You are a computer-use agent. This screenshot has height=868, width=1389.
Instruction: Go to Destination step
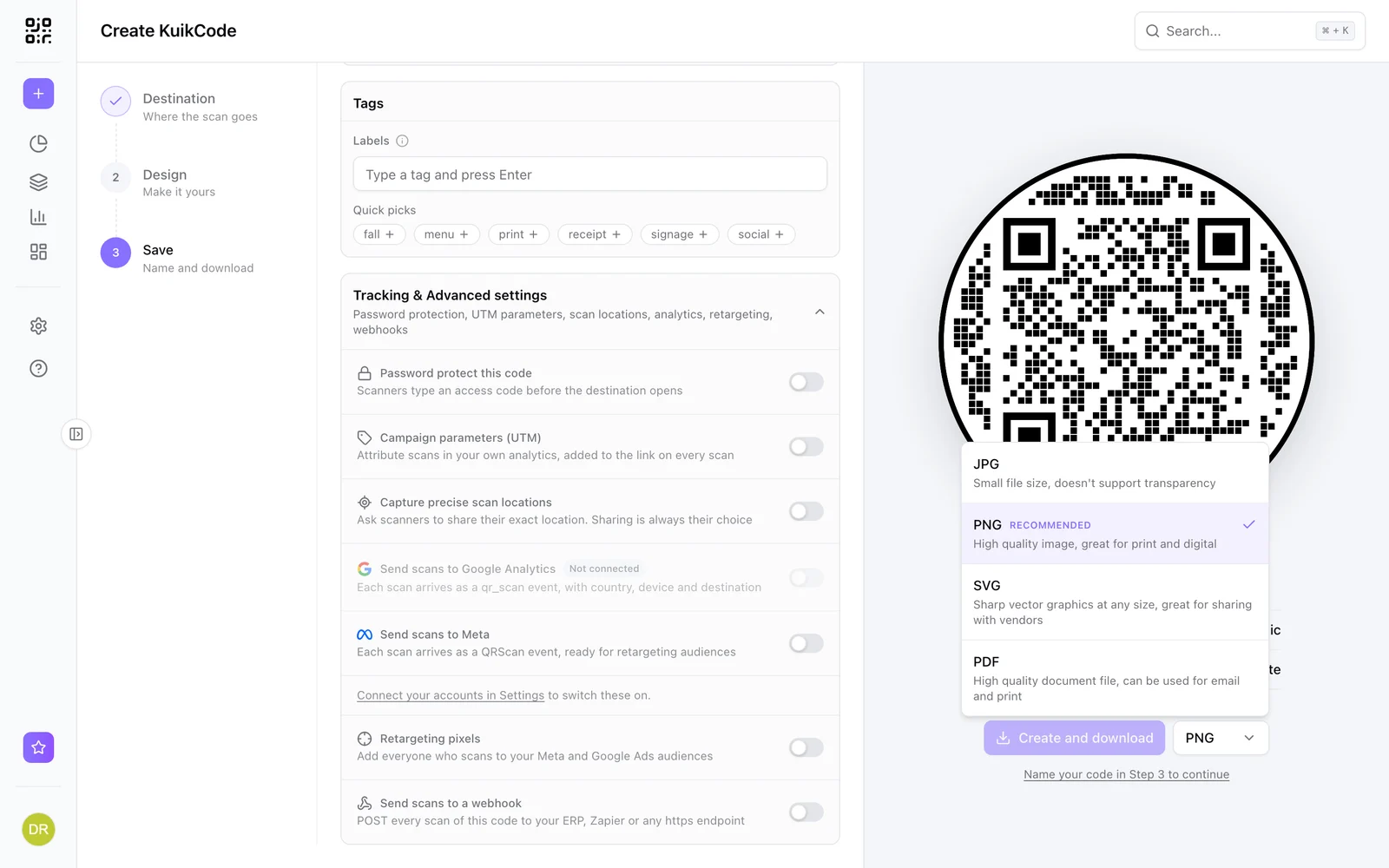tap(180, 107)
